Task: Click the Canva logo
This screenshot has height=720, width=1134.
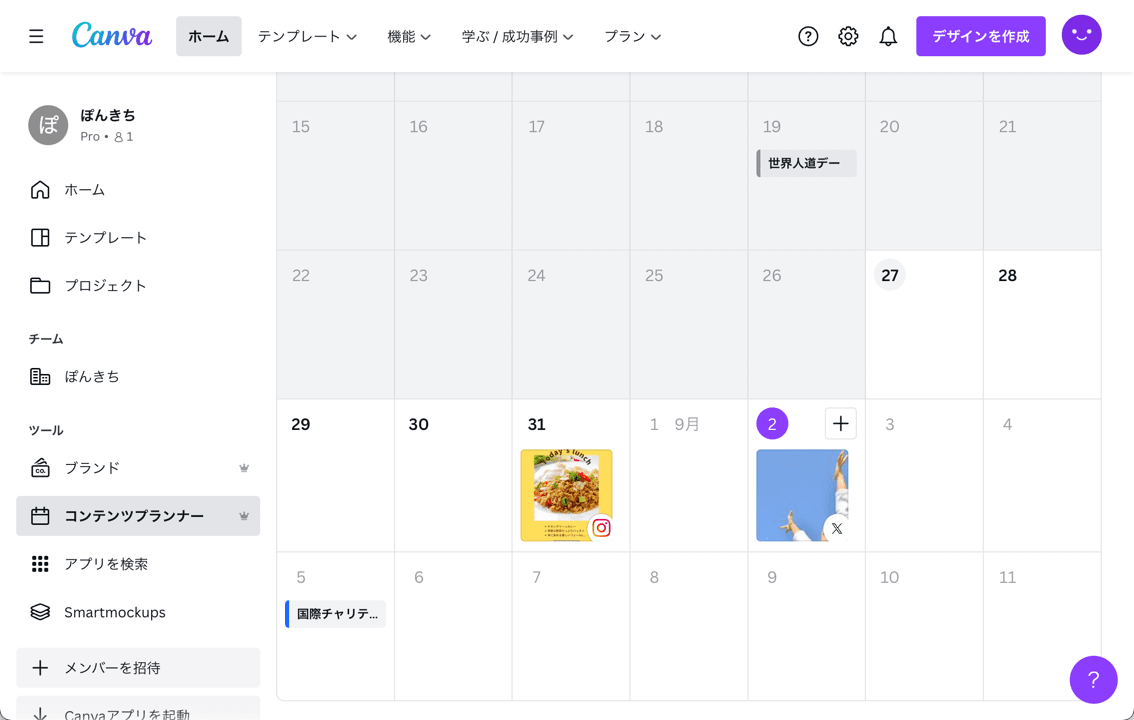Action: 112,35
